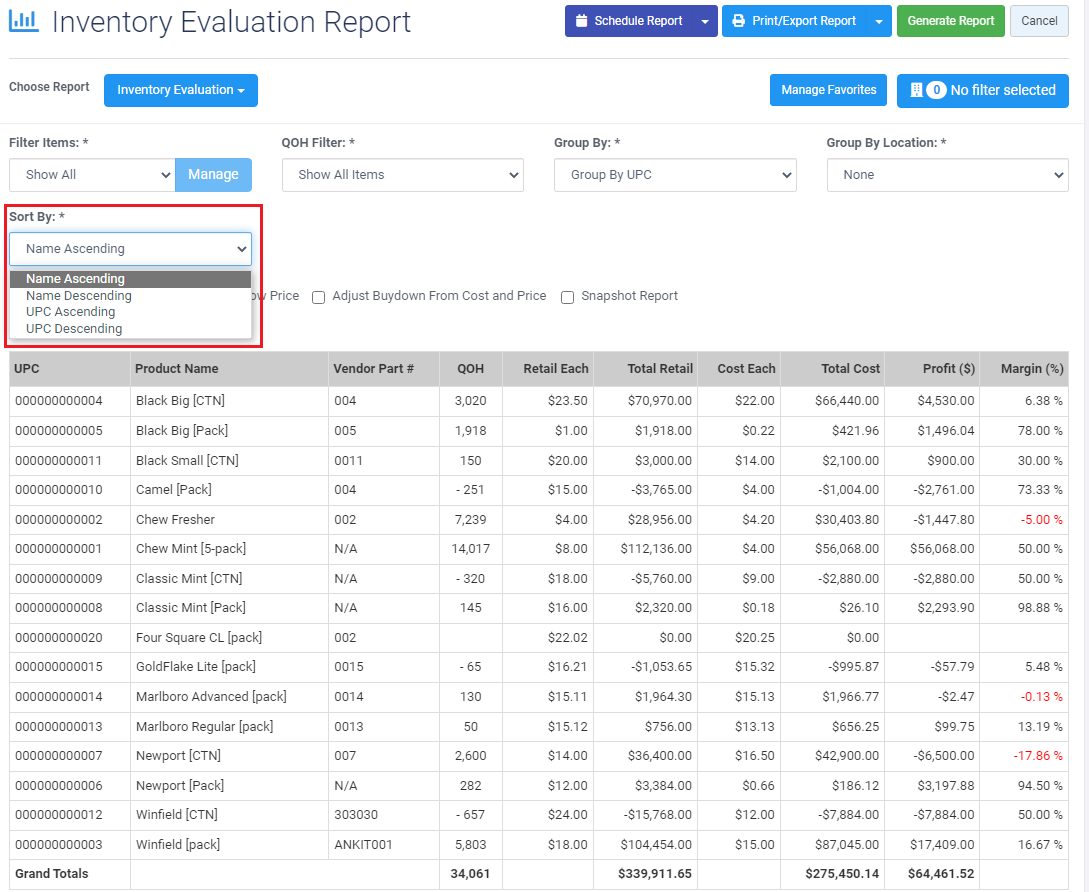Open the Inventory Evaluation report chooser

click(181, 90)
